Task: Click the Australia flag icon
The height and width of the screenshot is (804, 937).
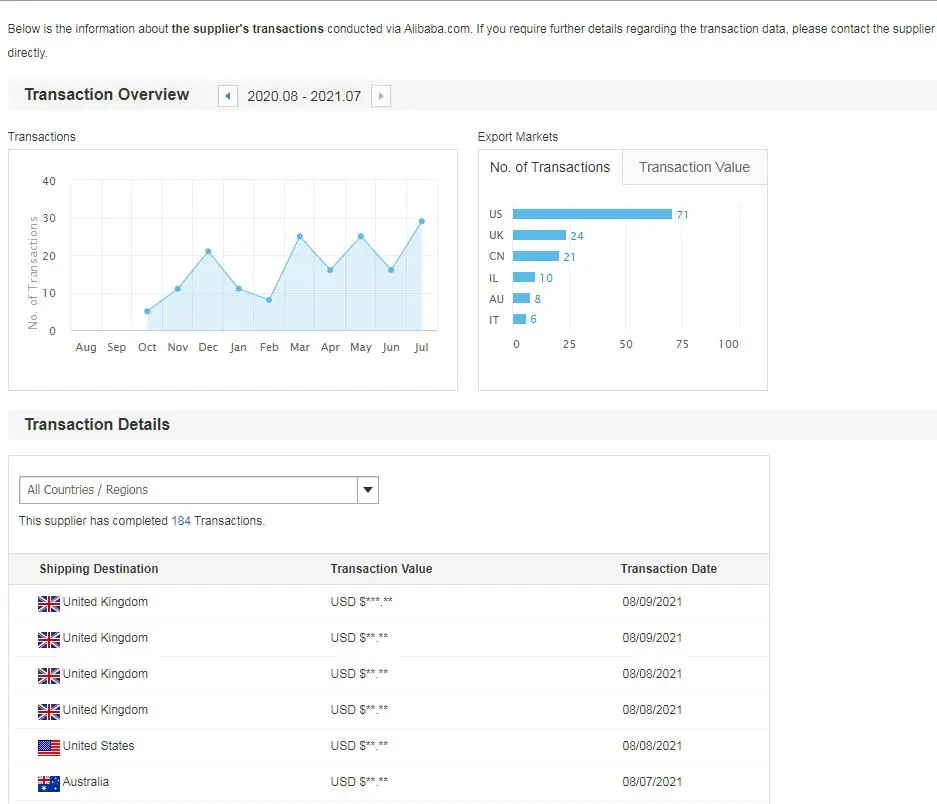Action: pyautogui.click(x=49, y=783)
